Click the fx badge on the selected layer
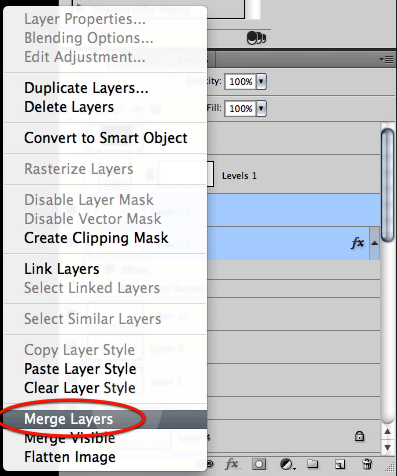 pyautogui.click(x=357, y=243)
